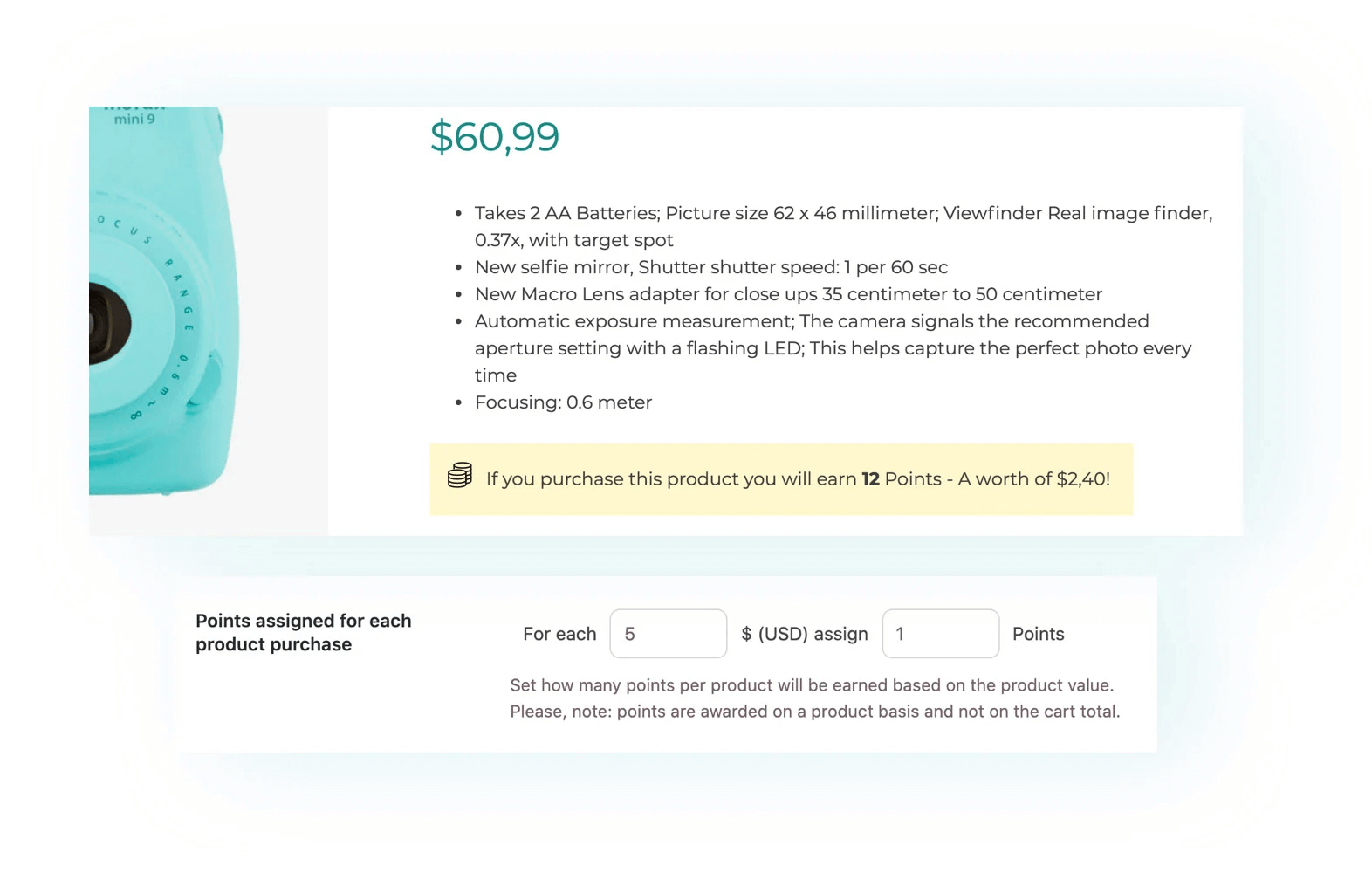Screen dimensions: 1372x880
Task: Click the points field containing 1
Action: click(x=940, y=634)
